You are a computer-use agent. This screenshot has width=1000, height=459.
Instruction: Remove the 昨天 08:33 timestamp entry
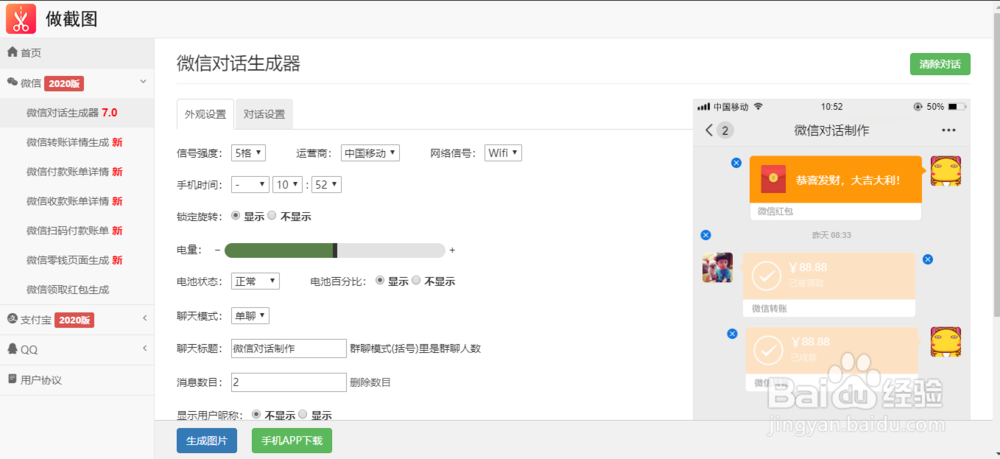point(705,235)
